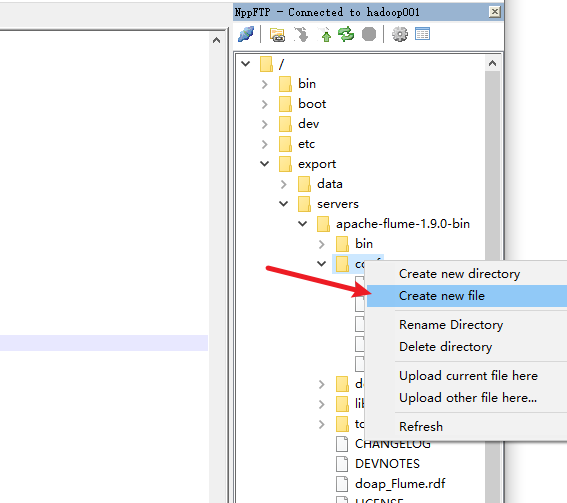The width and height of the screenshot is (567, 503).
Task: Click the open directory toolbar icon
Action: pos(277,35)
